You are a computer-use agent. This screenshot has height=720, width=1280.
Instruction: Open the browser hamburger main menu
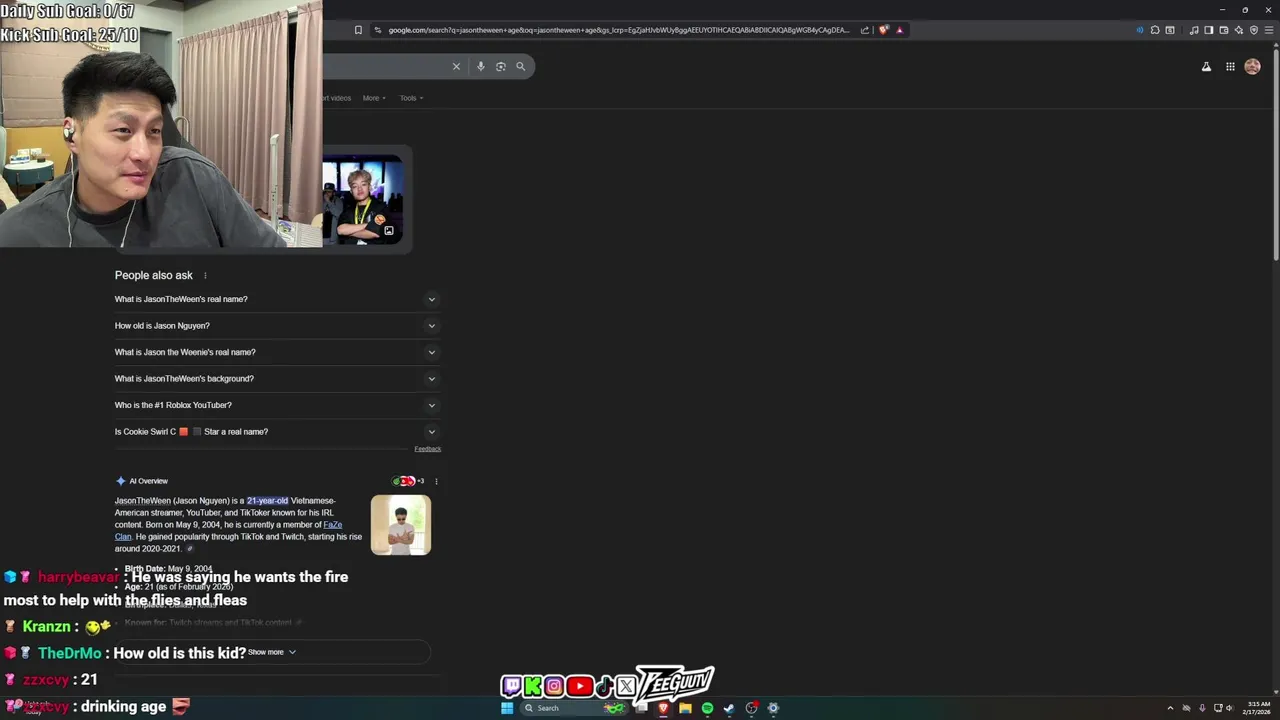[x=1269, y=30]
